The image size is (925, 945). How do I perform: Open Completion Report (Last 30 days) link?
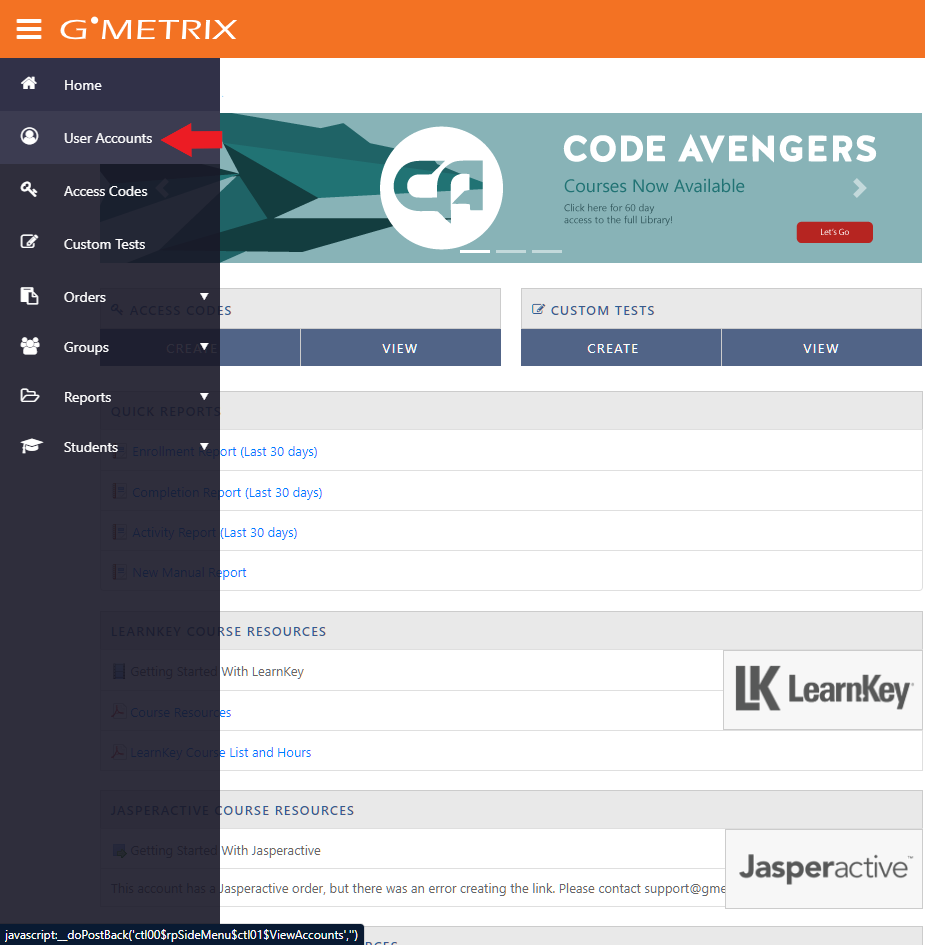[x=227, y=492]
